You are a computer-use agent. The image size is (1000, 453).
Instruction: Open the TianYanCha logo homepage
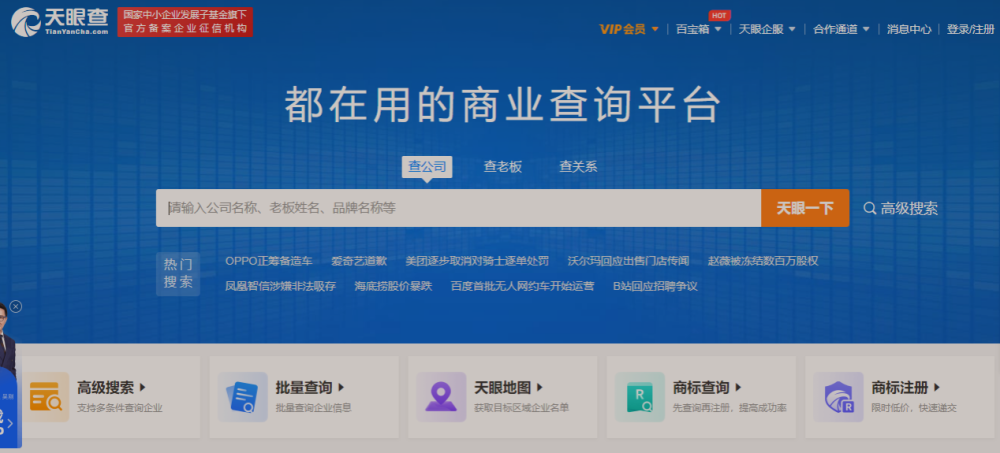[x=59, y=22]
